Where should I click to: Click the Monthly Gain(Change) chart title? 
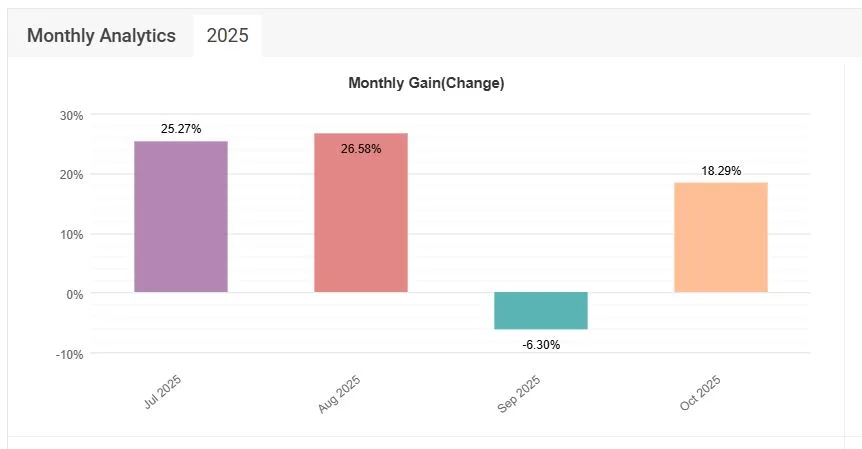426,83
